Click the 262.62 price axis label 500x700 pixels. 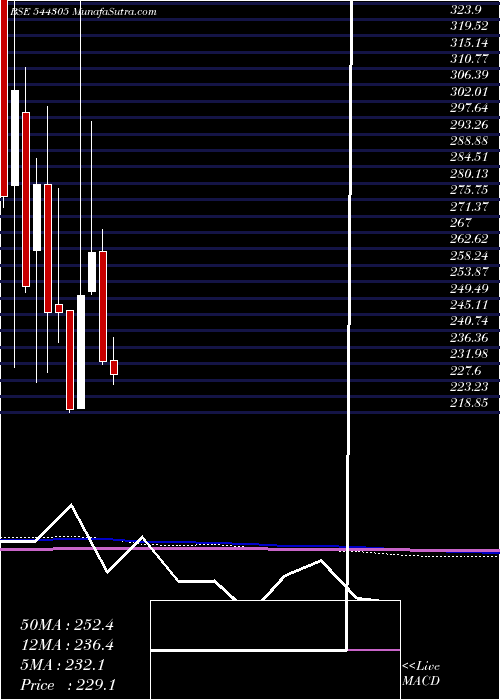click(469, 239)
